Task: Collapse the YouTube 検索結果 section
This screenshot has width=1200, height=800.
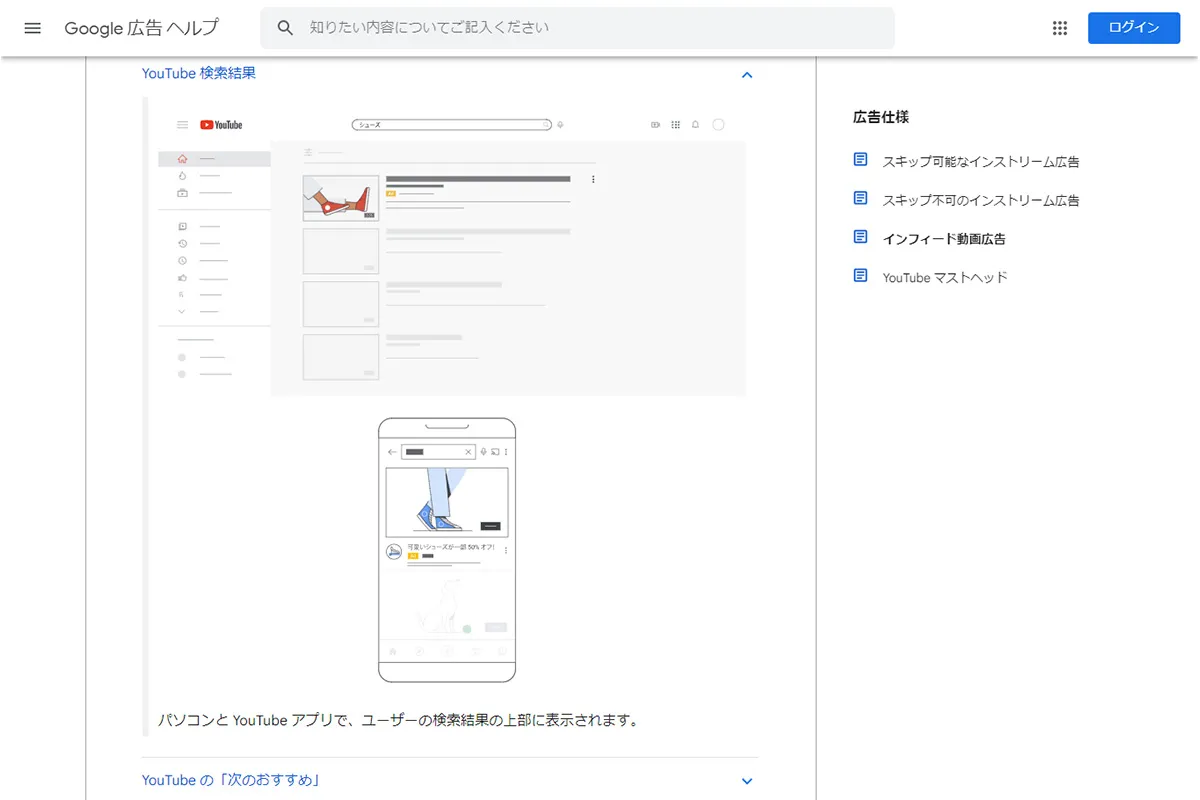Action: 746,74
